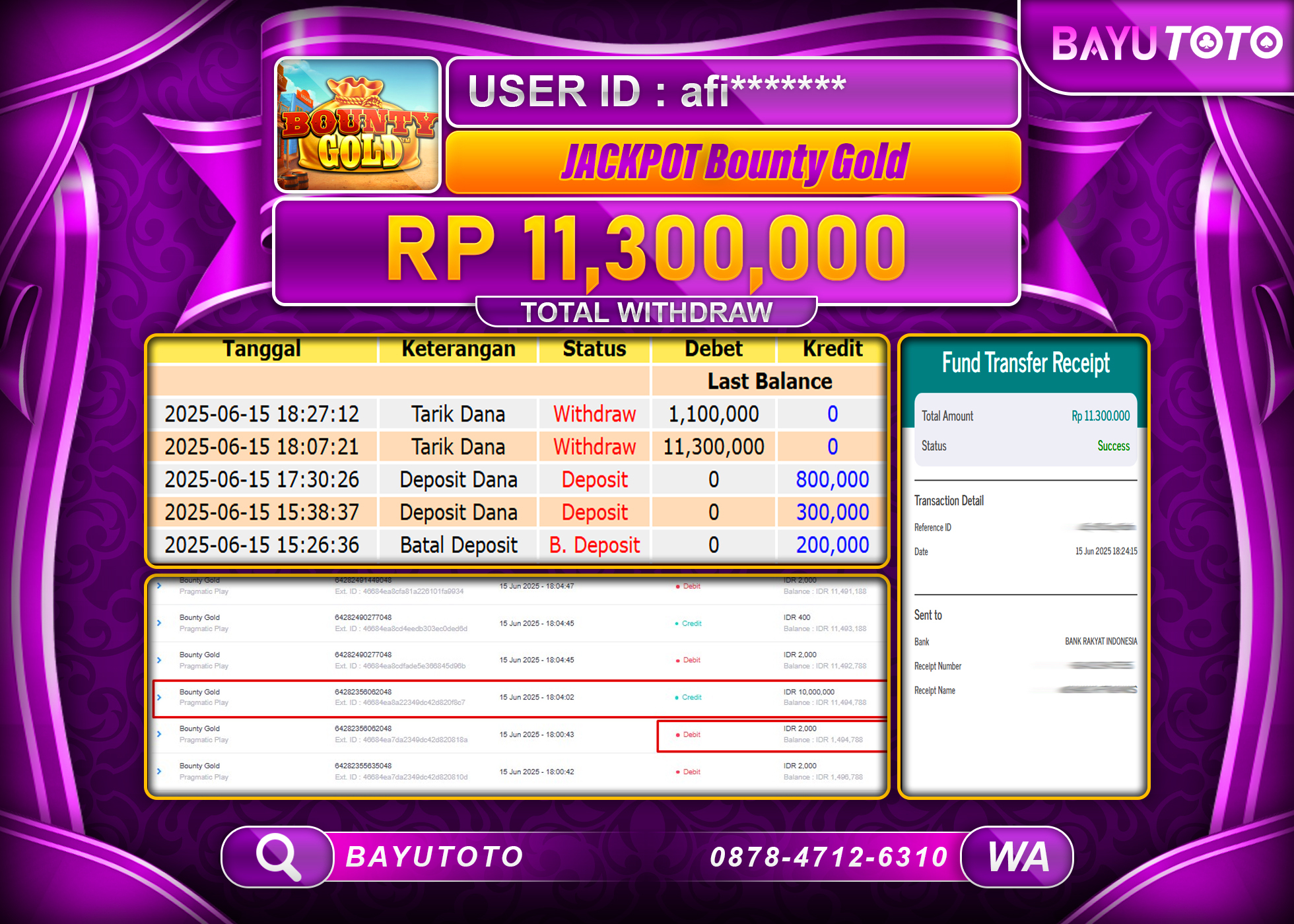Select the Status column header
1294x924 pixels.
(594, 349)
